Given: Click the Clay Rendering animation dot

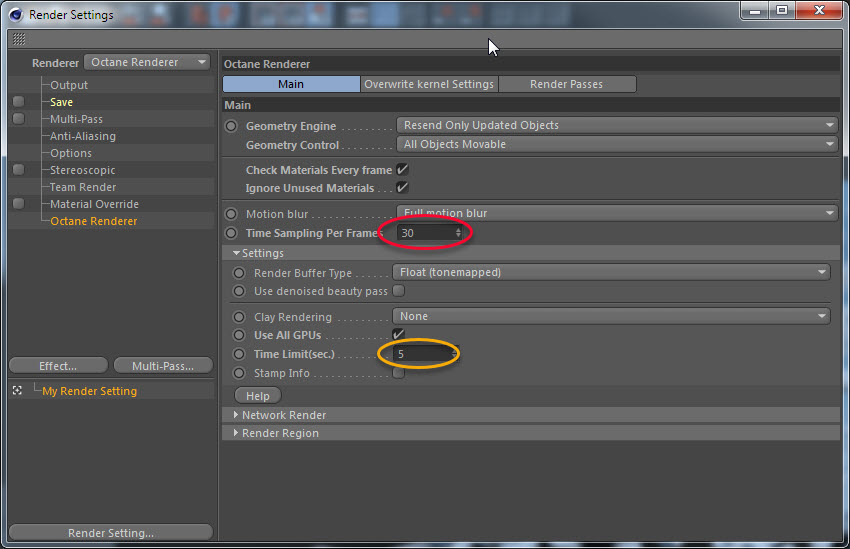Looking at the screenshot, I should 239,317.
